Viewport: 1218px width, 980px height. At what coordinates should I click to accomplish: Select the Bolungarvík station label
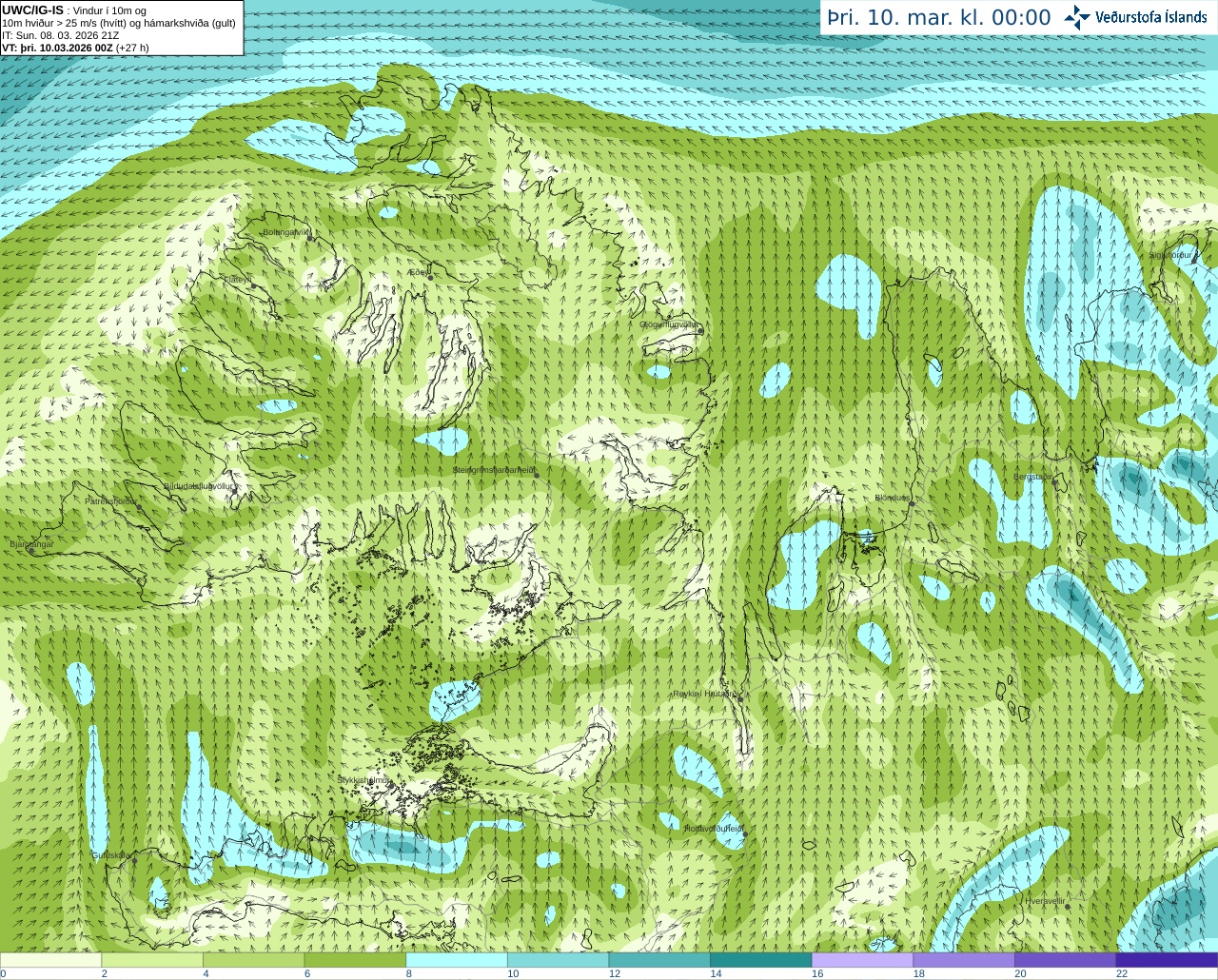coord(286,231)
